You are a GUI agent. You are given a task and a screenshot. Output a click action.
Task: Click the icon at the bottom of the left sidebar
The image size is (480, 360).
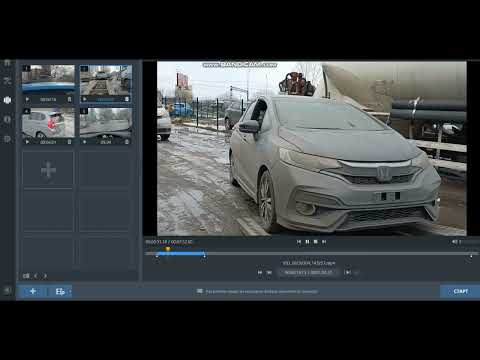[x=7, y=291]
